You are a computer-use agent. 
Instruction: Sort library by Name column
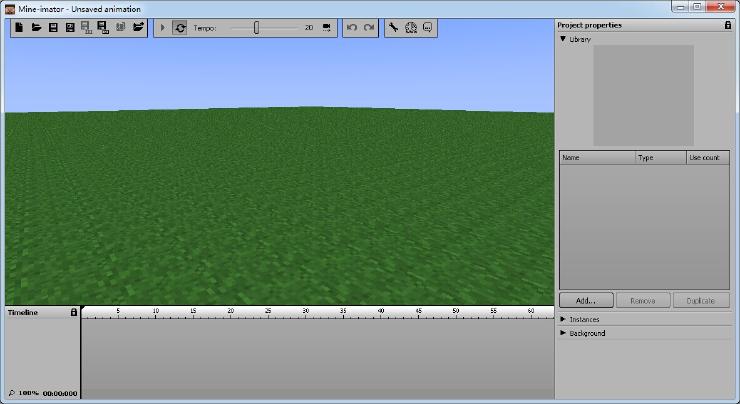[597, 158]
